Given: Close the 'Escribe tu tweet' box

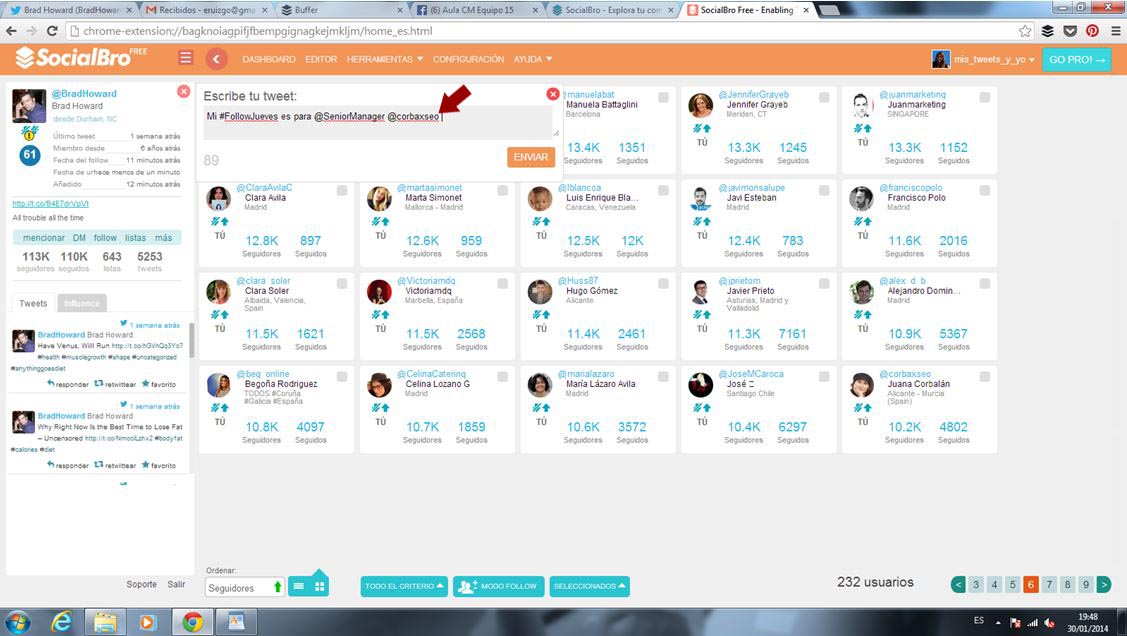Looking at the screenshot, I should click(553, 94).
